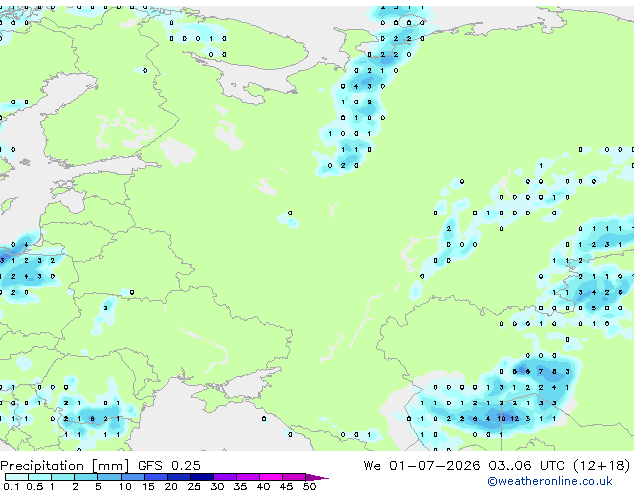Click the 45–50 mm legend swatch
This screenshot has width=634, height=490.
click(294, 477)
